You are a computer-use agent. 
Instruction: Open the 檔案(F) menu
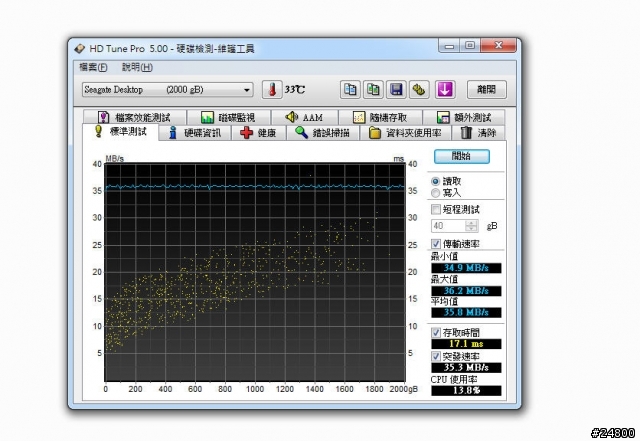pyautogui.click(x=93, y=67)
